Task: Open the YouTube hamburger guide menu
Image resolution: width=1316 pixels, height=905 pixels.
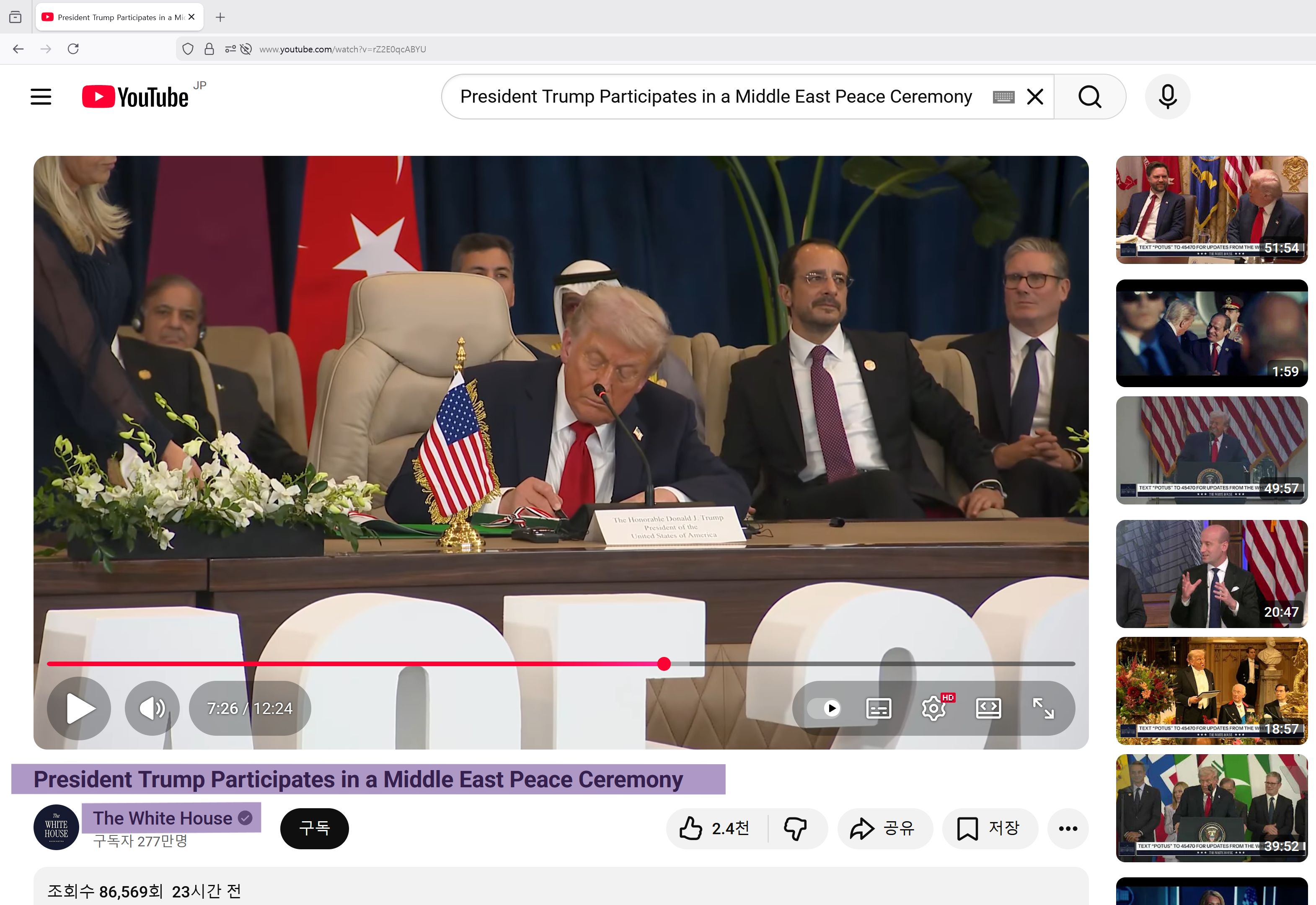Action: [41, 96]
